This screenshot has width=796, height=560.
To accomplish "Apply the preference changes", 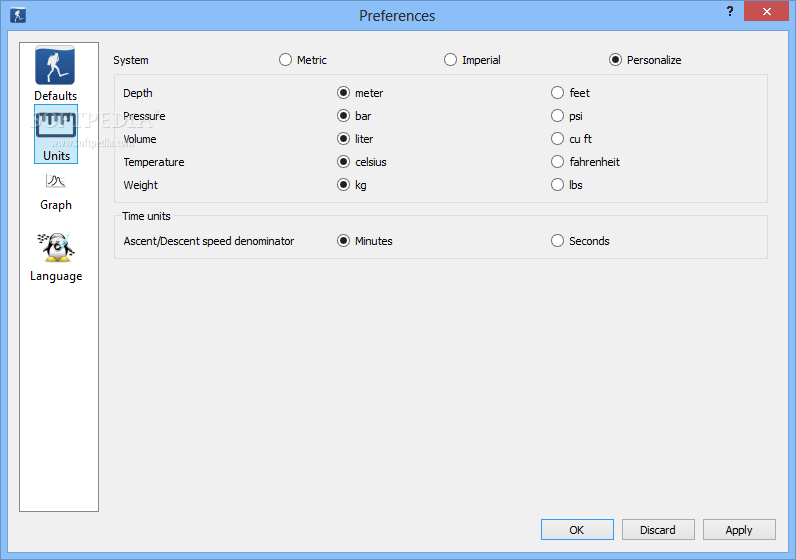I will (x=739, y=530).
